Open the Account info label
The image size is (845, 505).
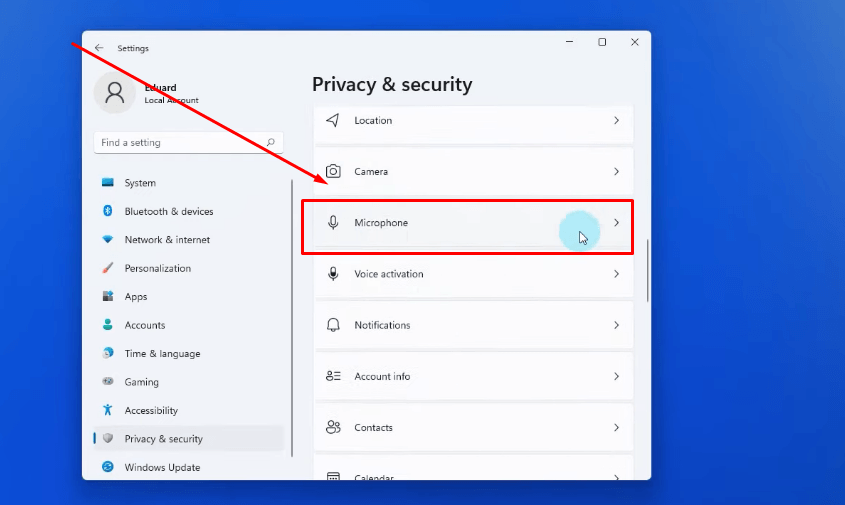tap(382, 376)
